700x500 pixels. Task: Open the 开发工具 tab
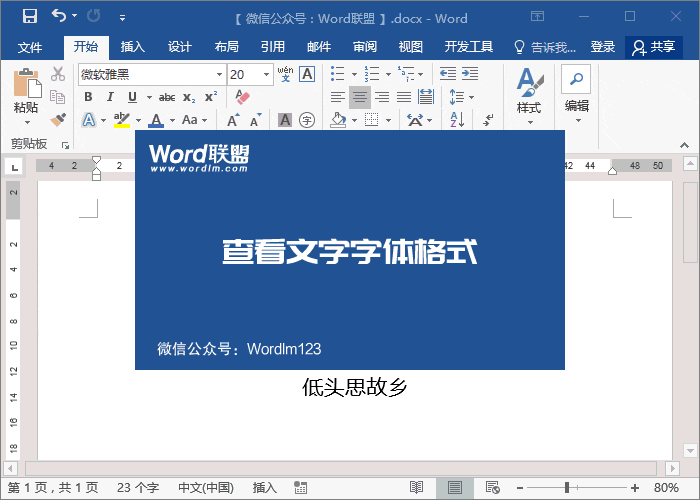click(x=469, y=47)
